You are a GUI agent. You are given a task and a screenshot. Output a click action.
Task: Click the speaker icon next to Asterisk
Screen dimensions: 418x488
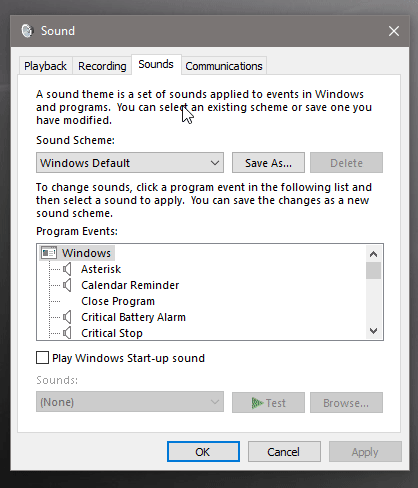tap(67, 269)
